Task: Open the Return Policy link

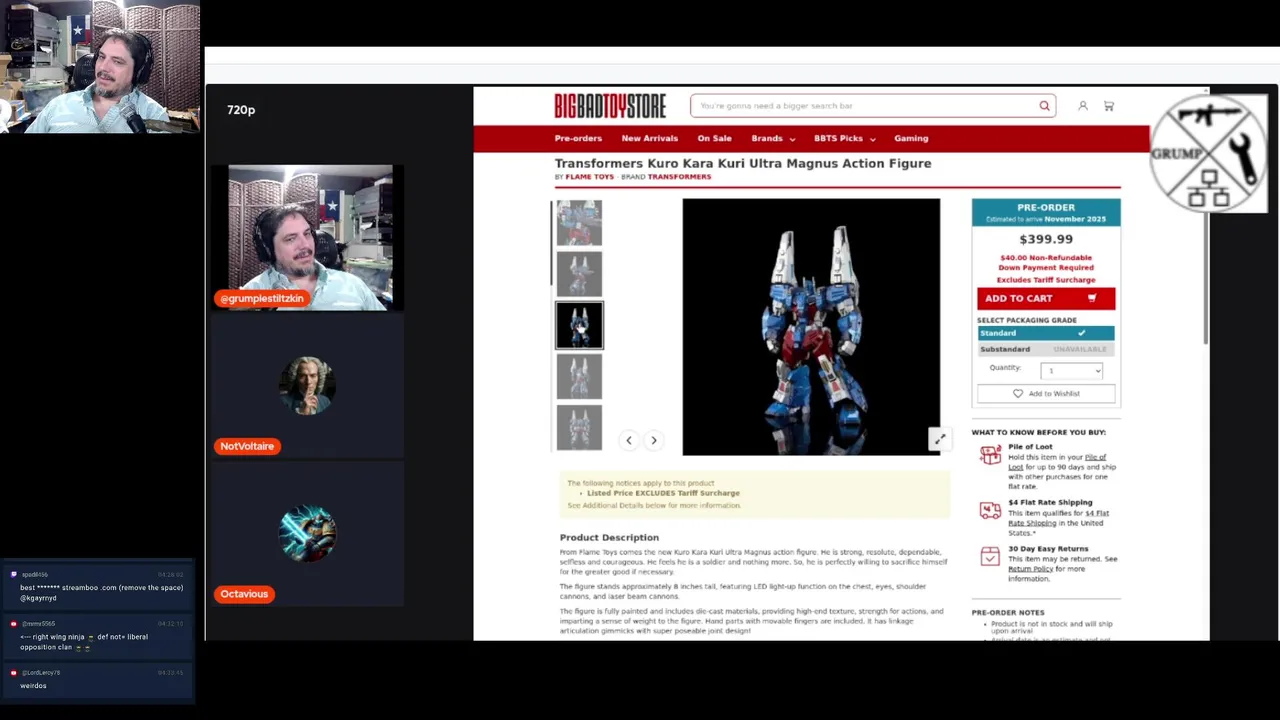Action: click(1030, 569)
